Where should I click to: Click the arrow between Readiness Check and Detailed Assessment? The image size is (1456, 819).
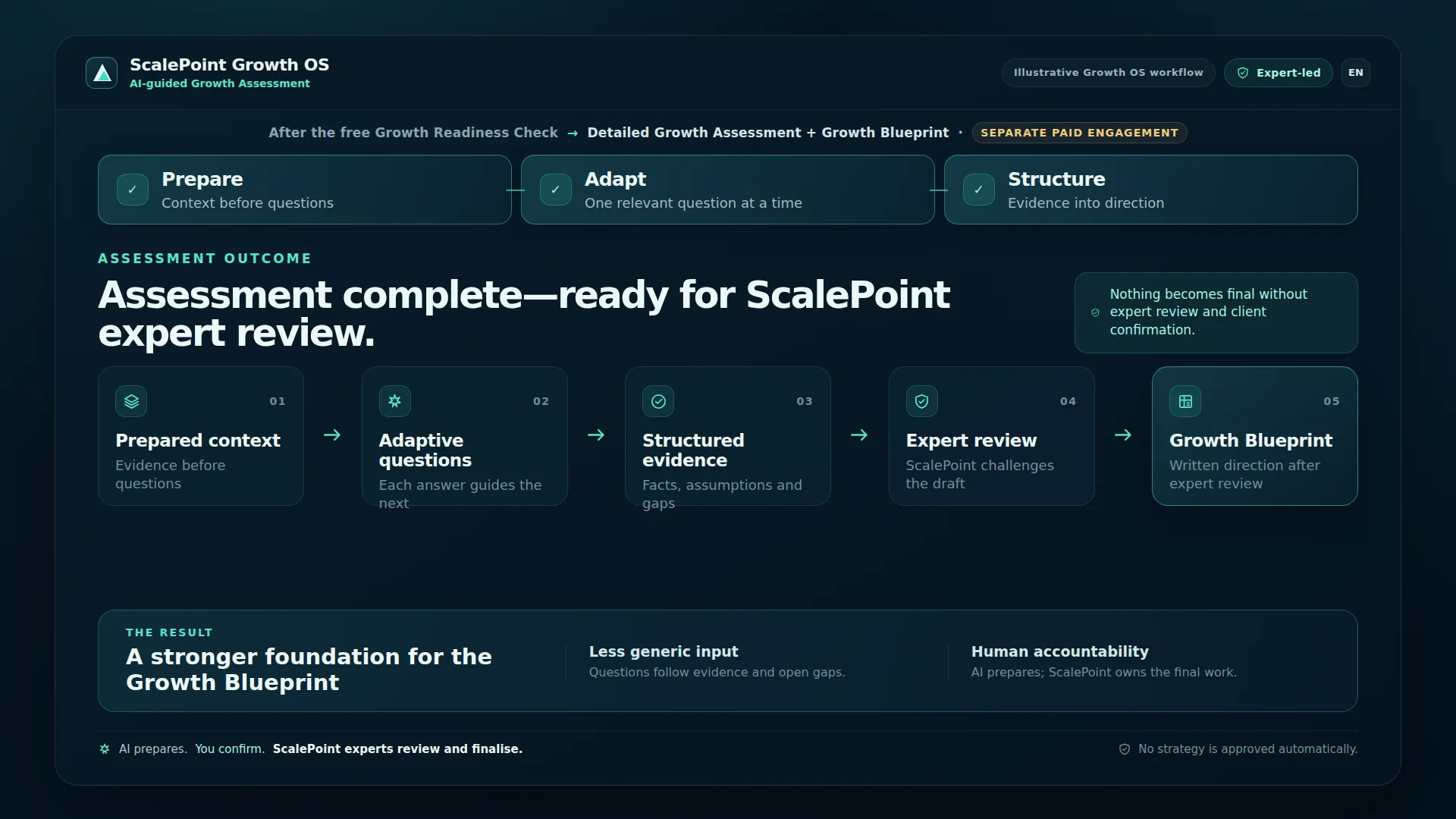point(573,133)
